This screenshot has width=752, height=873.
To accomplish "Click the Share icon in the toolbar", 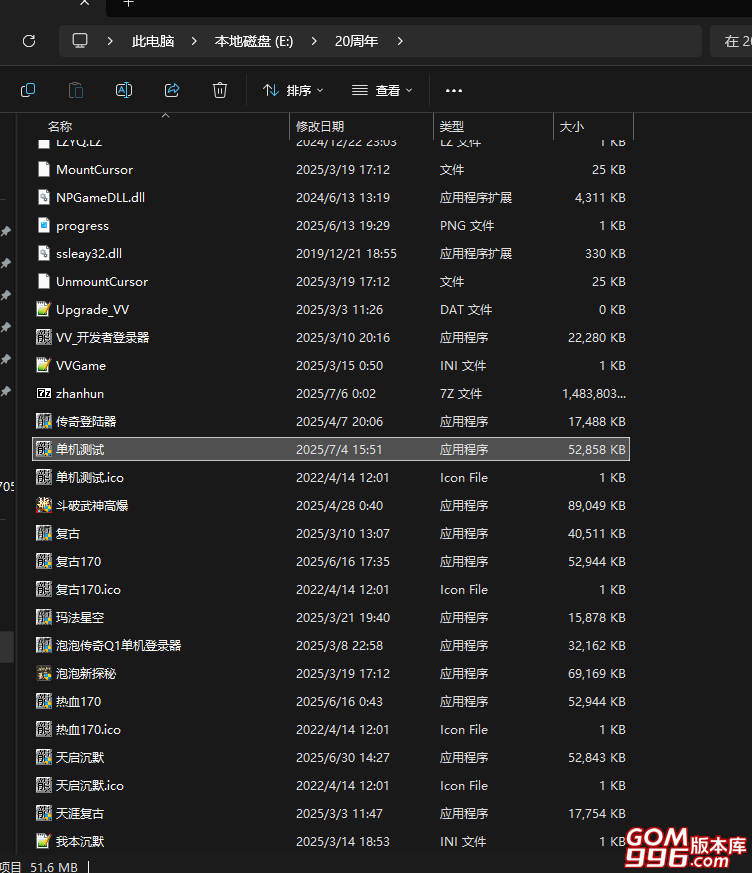I will point(172,90).
